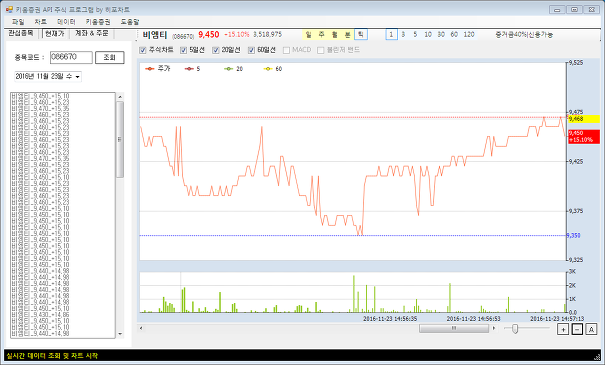Click the window resize grip icon

[x=597, y=357]
